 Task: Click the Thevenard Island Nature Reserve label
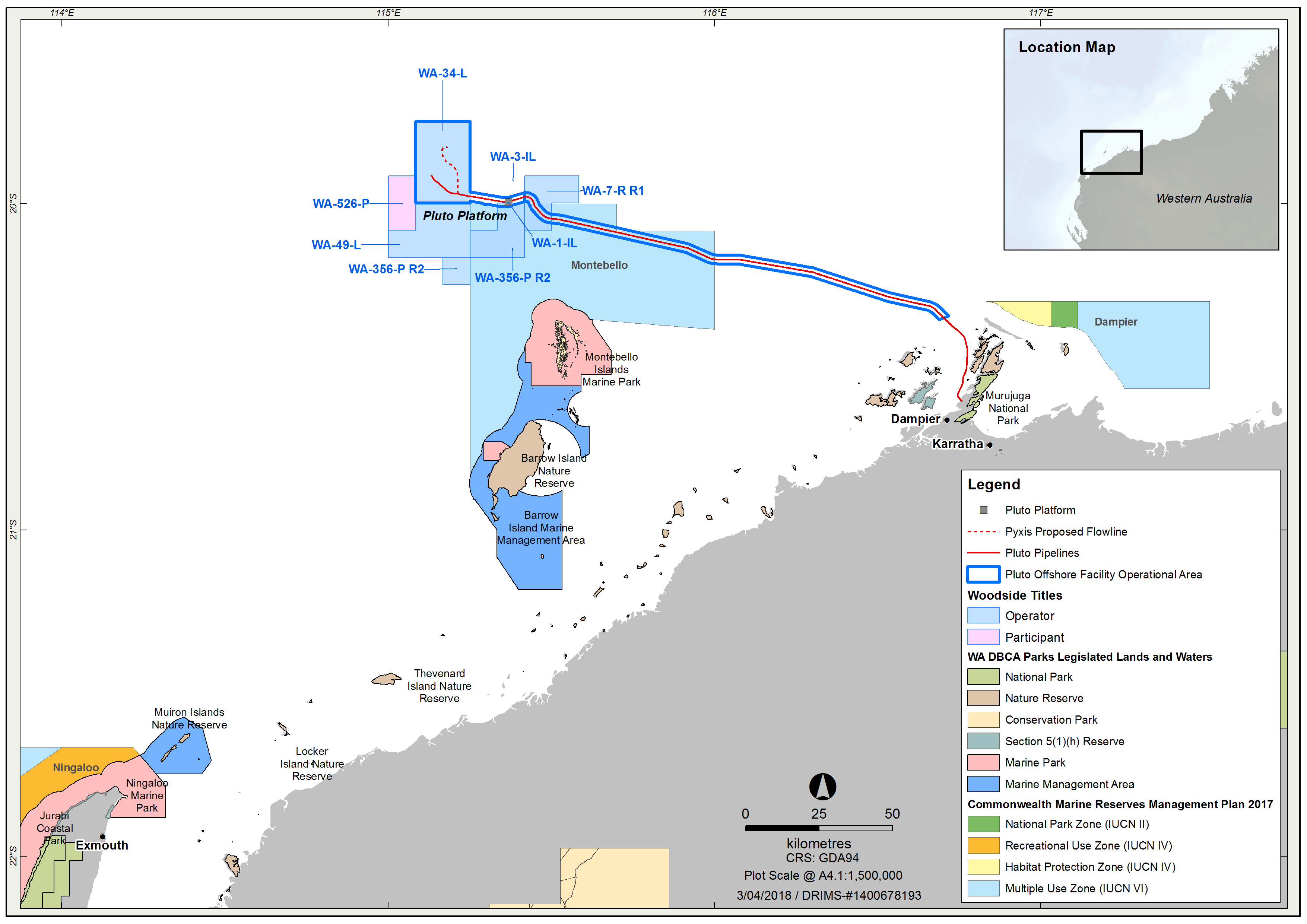[x=439, y=686]
